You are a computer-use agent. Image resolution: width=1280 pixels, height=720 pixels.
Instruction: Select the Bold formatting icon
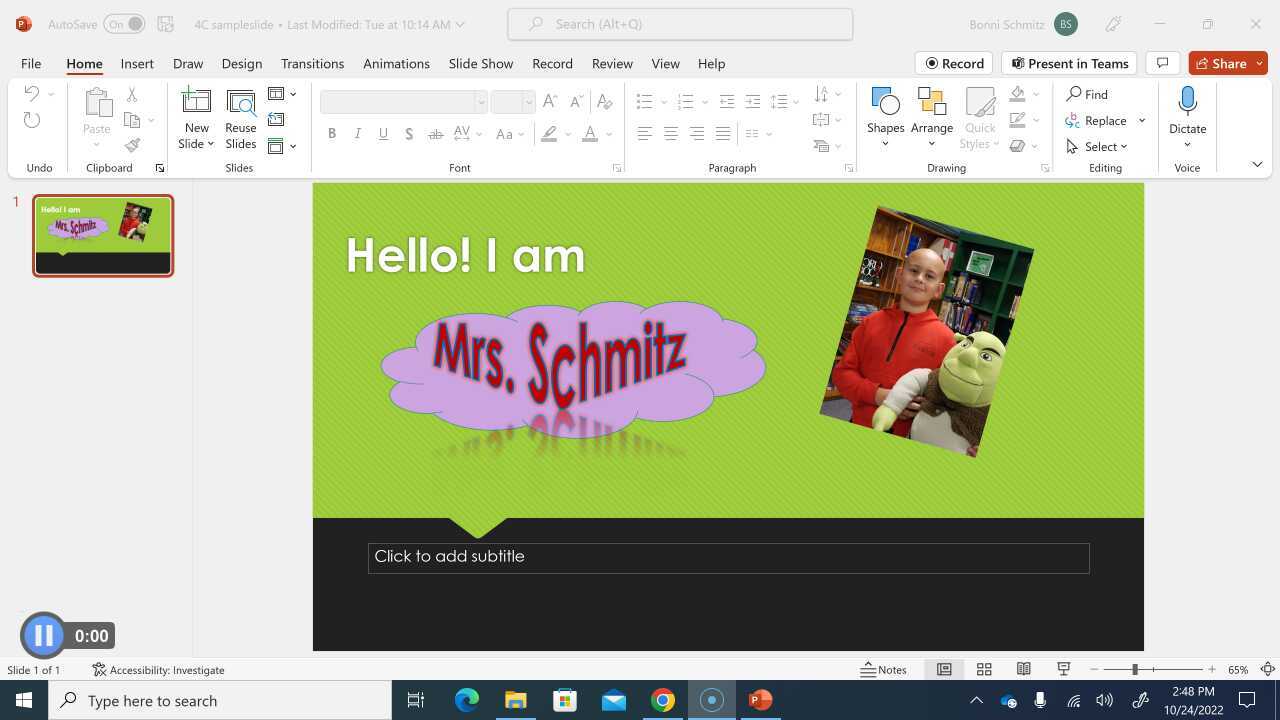coord(332,133)
